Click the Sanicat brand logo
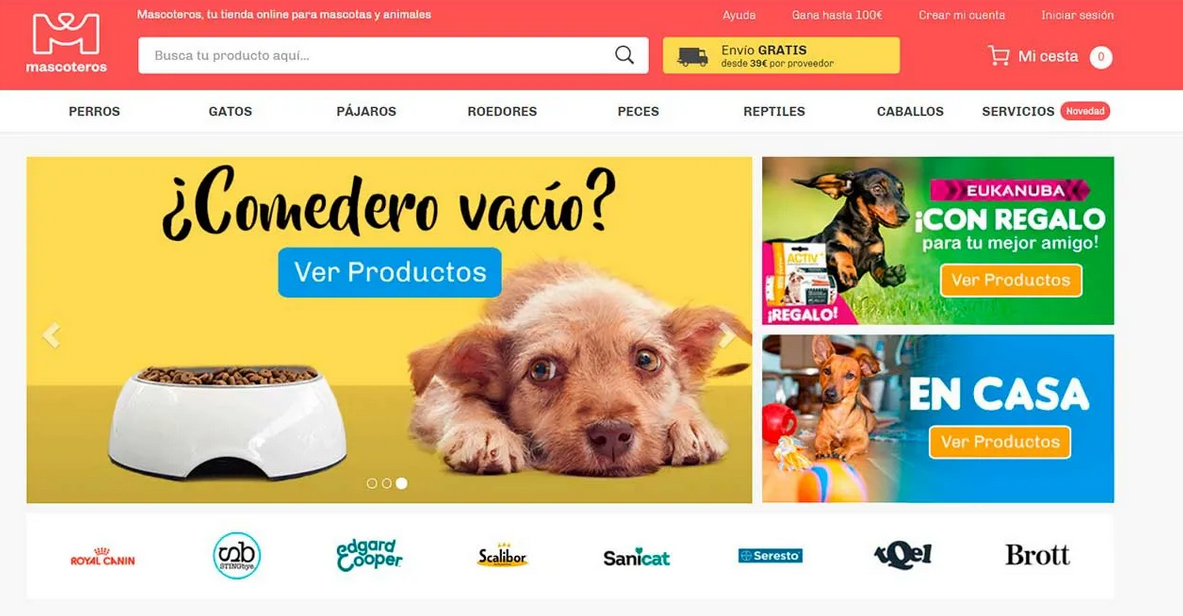 click(x=636, y=558)
